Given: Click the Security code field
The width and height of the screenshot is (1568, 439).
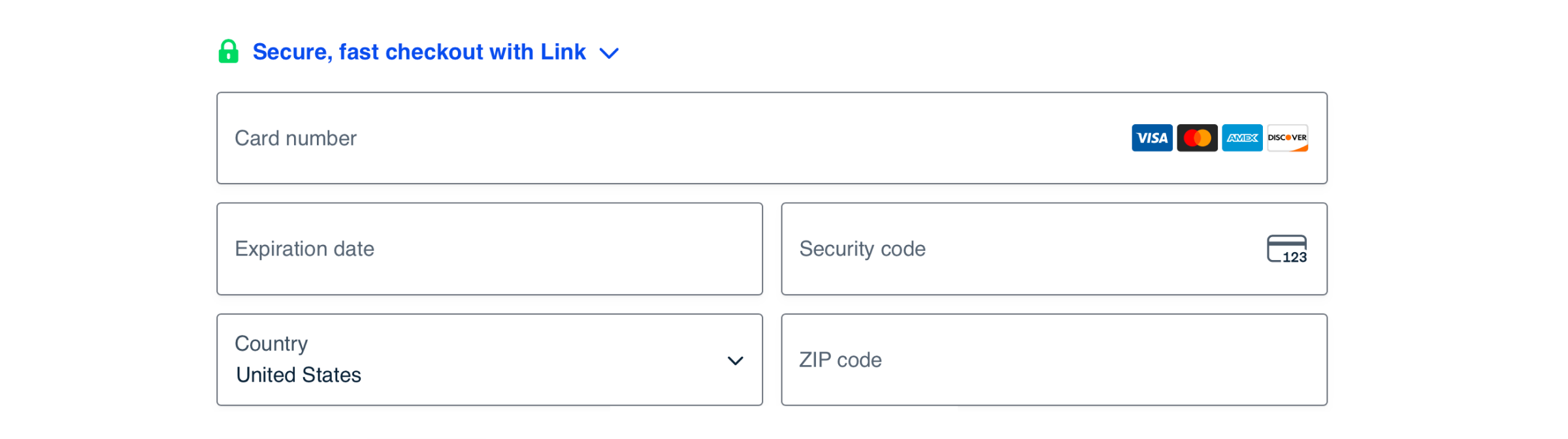Looking at the screenshot, I should coord(1013,249).
